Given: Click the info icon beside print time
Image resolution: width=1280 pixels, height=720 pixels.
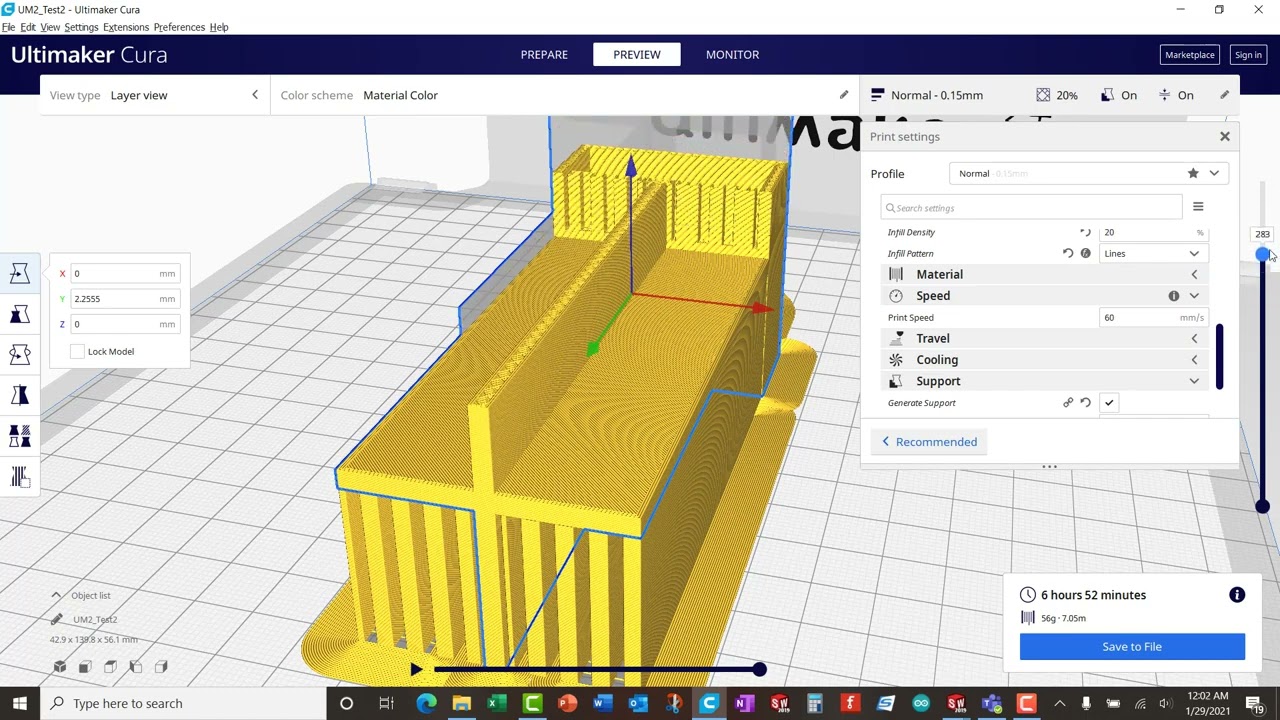Looking at the screenshot, I should pyautogui.click(x=1237, y=595).
